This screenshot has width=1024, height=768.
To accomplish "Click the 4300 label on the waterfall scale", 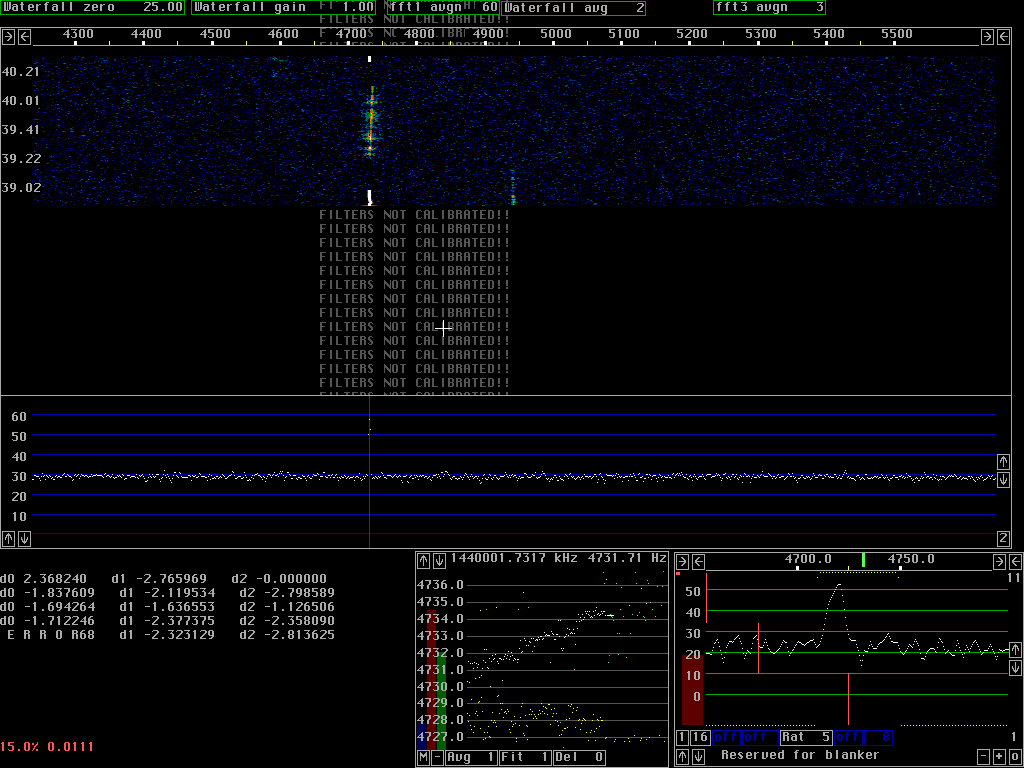I will click(78, 34).
